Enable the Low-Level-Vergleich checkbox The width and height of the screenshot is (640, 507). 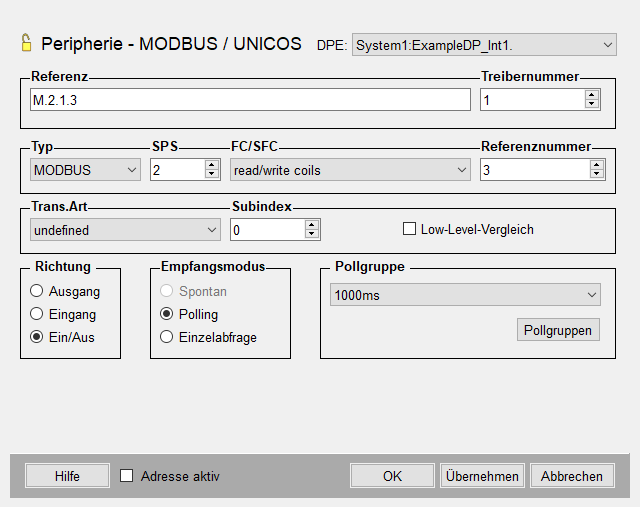[x=409, y=229]
